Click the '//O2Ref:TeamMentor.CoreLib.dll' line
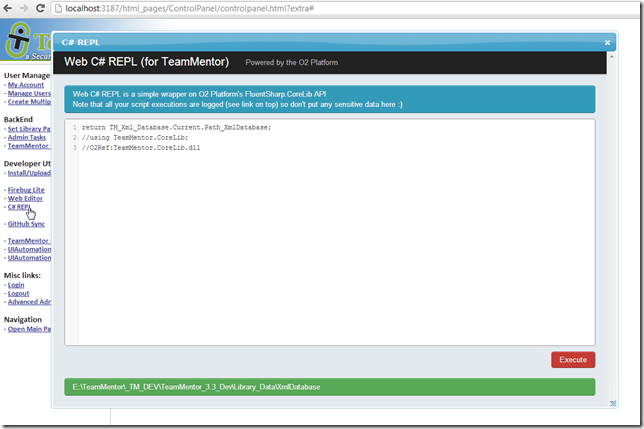The image size is (644, 429). (x=141, y=148)
